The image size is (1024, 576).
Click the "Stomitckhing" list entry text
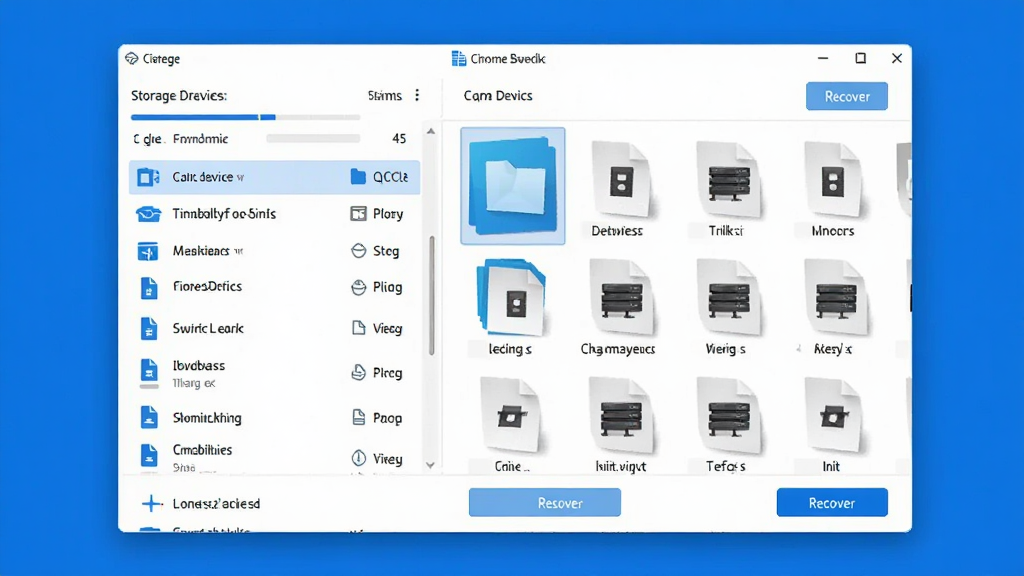pos(207,418)
